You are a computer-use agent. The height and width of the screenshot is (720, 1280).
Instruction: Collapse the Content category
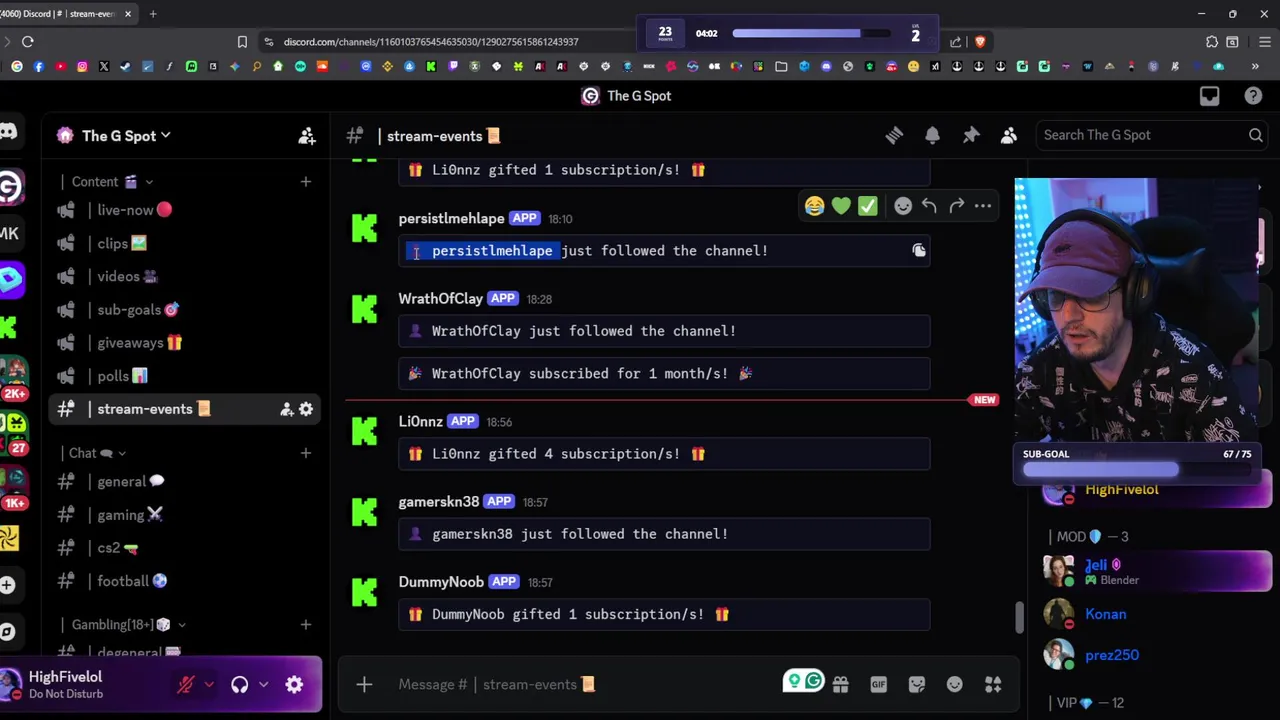point(112,182)
